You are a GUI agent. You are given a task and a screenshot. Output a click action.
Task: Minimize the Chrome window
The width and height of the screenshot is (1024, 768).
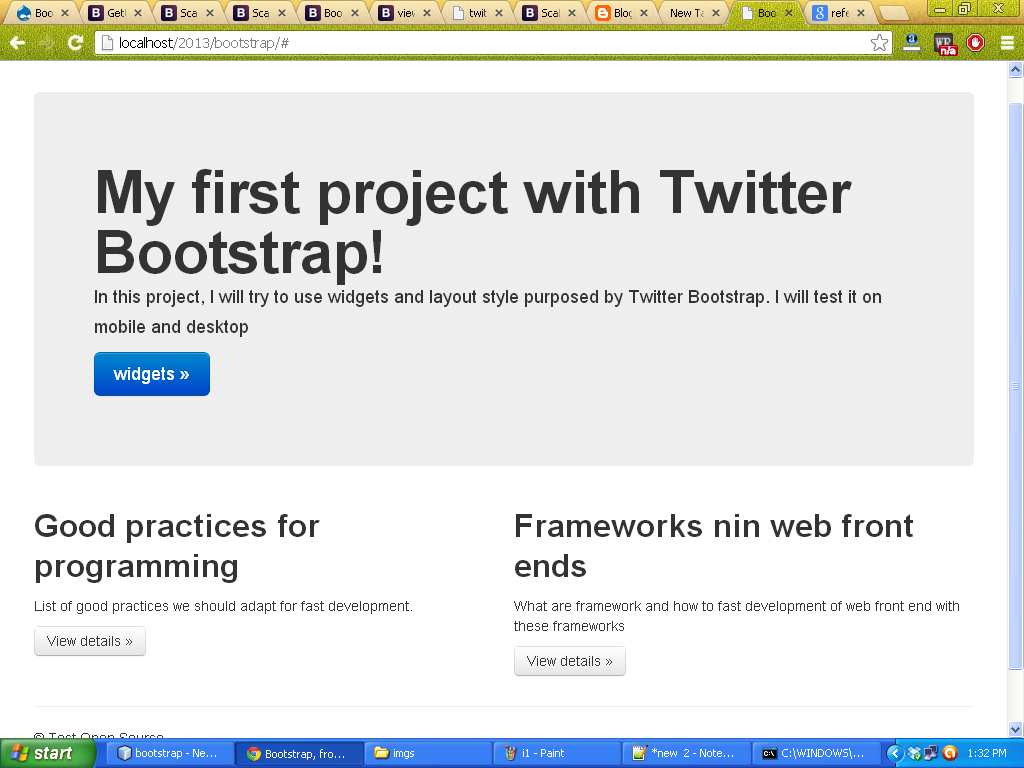[x=940, y=8]
